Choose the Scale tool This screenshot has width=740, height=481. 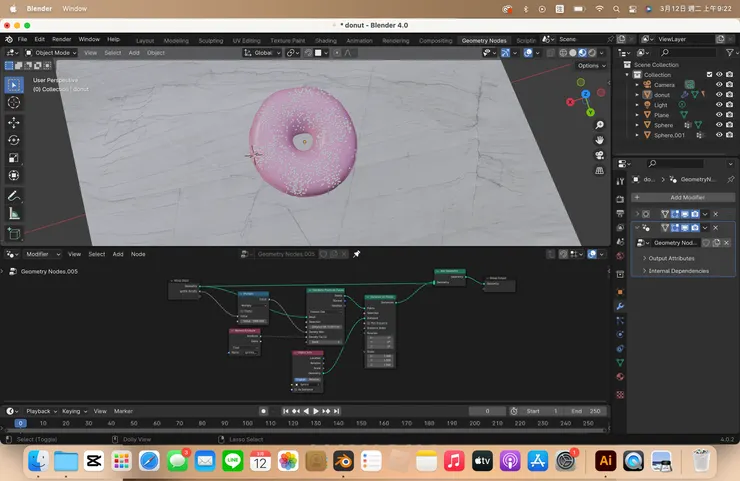pyautogui.click(x=14, y=158)
